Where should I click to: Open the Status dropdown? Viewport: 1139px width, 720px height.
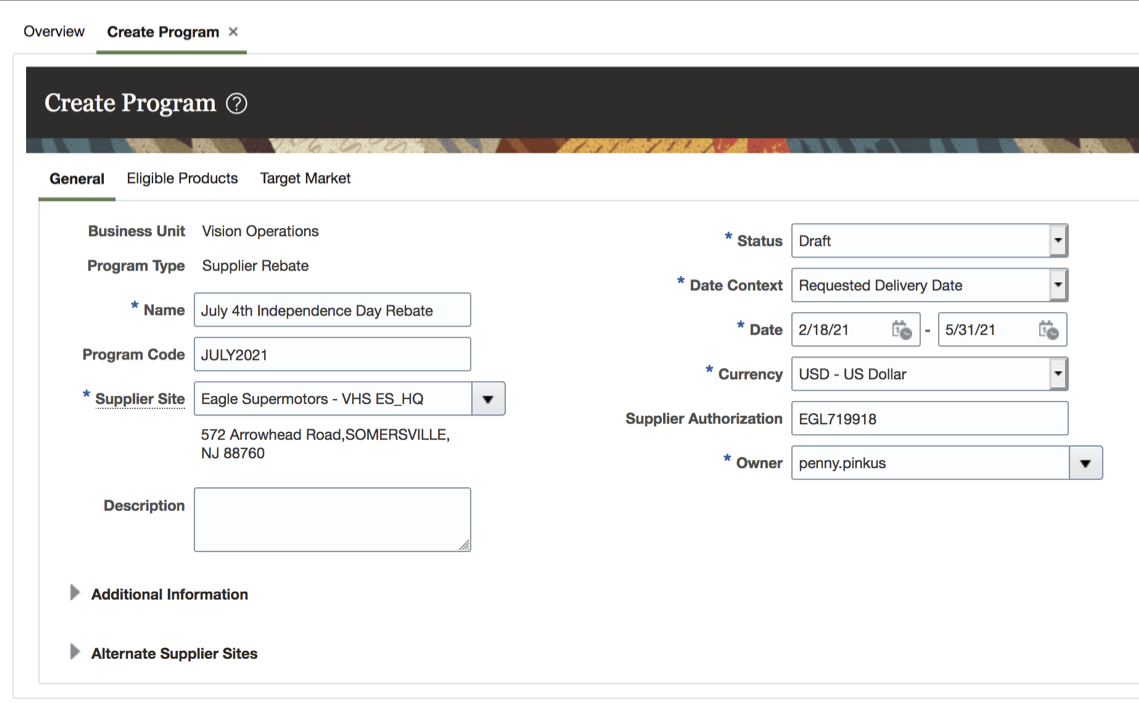click(x=1058, y=241)
